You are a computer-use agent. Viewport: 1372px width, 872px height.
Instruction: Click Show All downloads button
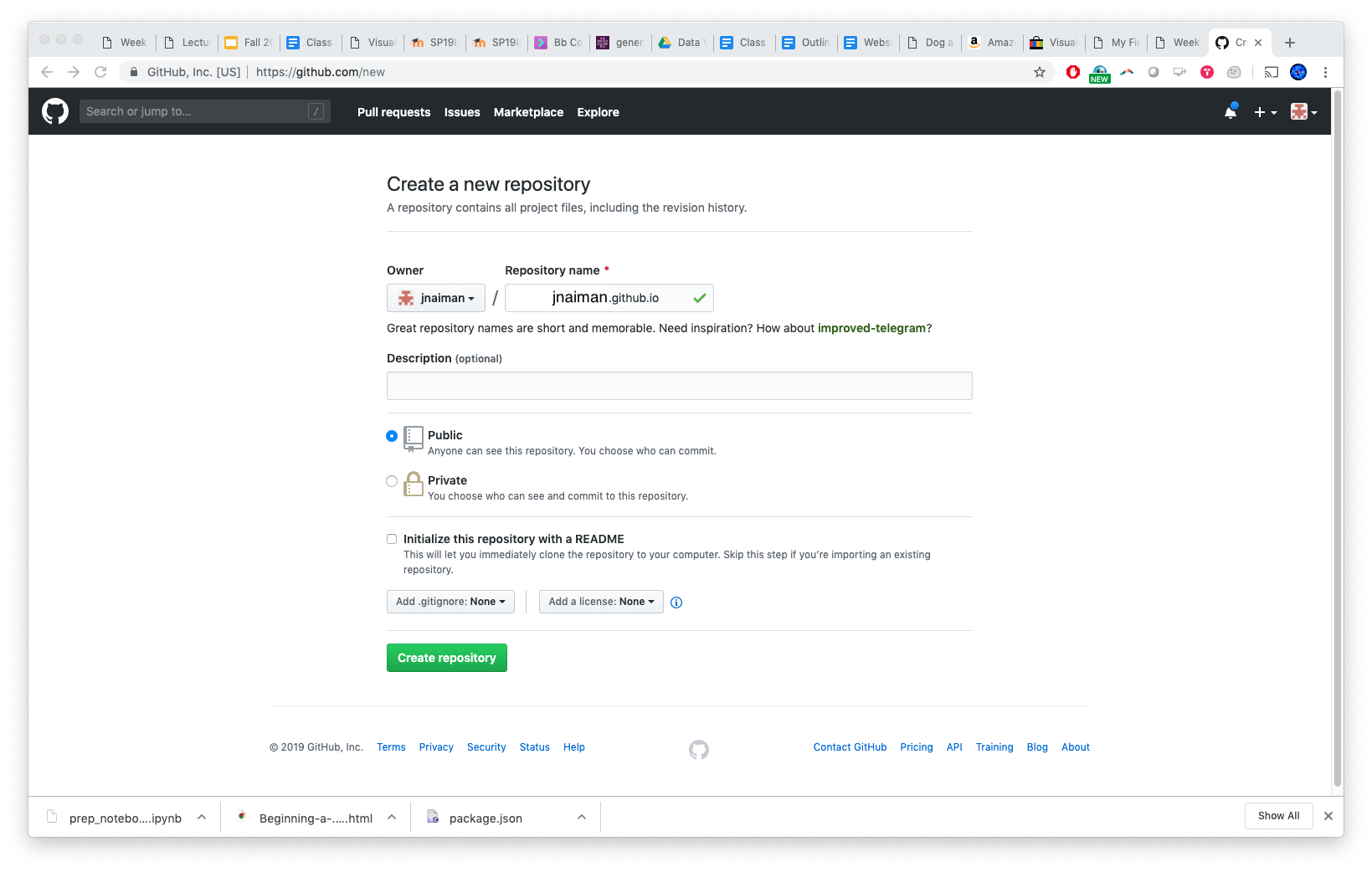[x=1278, y=816]
